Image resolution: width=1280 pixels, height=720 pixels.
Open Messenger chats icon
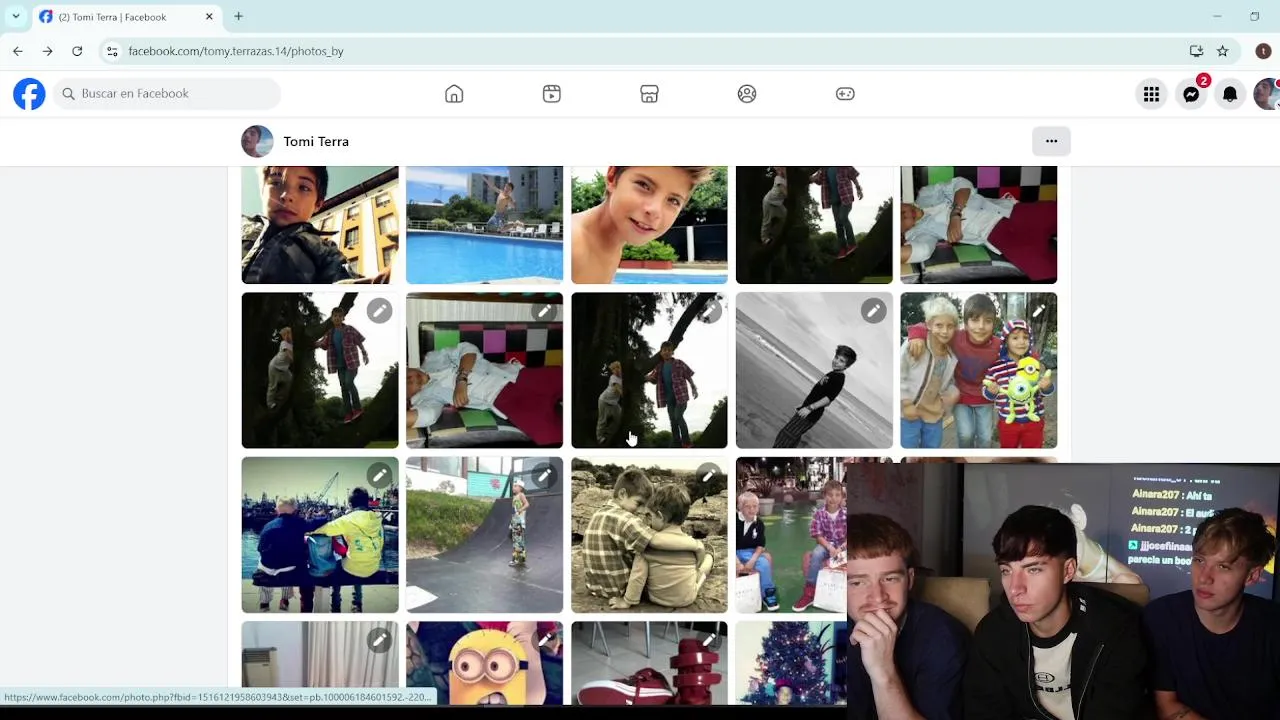pos(1191,94)
